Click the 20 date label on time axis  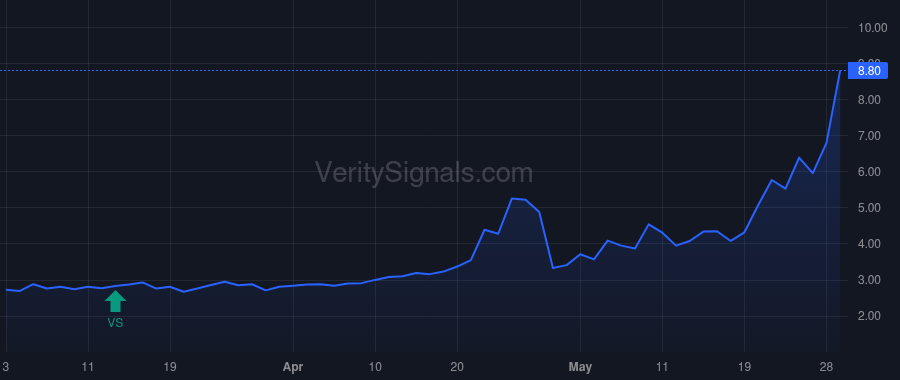457,367
